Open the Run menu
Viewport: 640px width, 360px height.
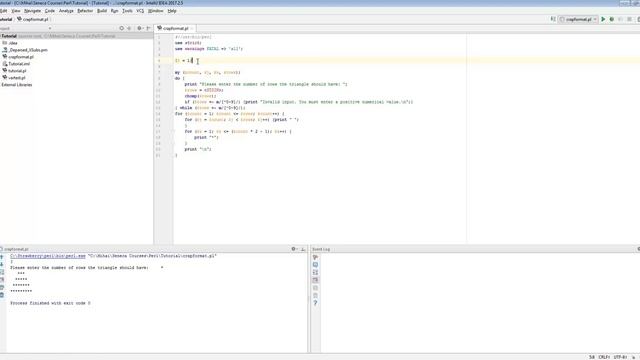[x=115, y=11]
